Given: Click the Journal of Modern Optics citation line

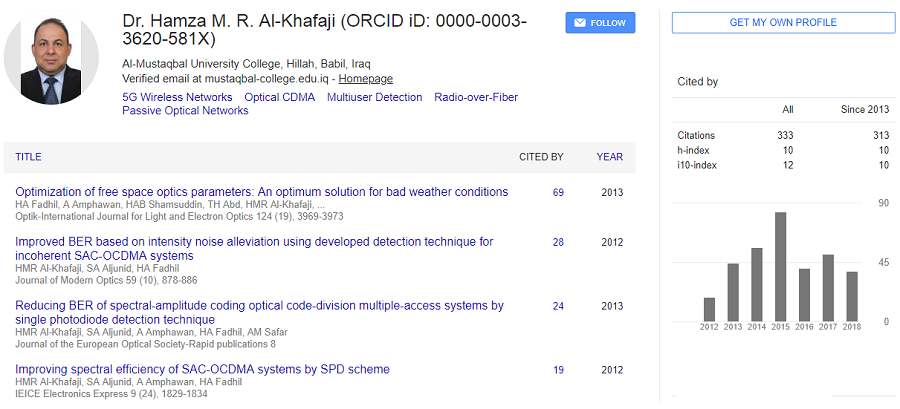Looking at the screenshot, I should pos(106,281).
